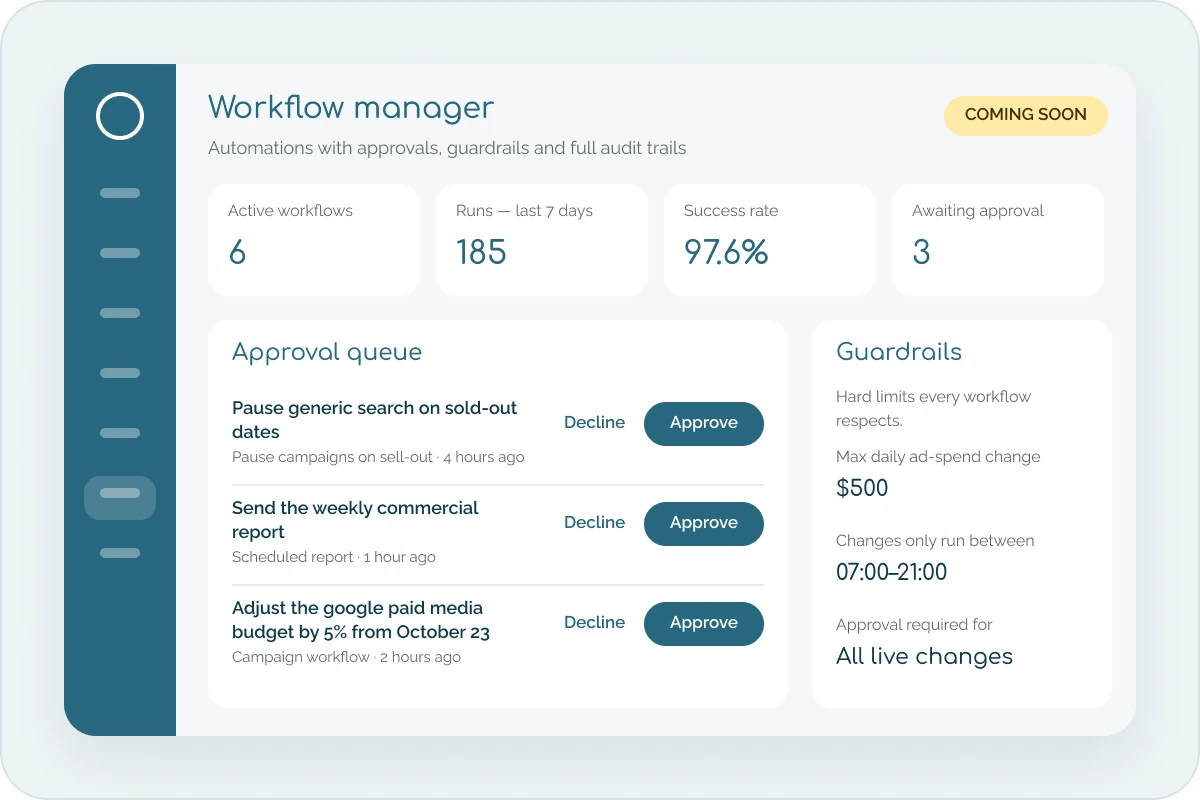Click 'Send the weekly commercial report' title
The height and width of the screenshot is (800, 1200).
click(x=355, y=520)
